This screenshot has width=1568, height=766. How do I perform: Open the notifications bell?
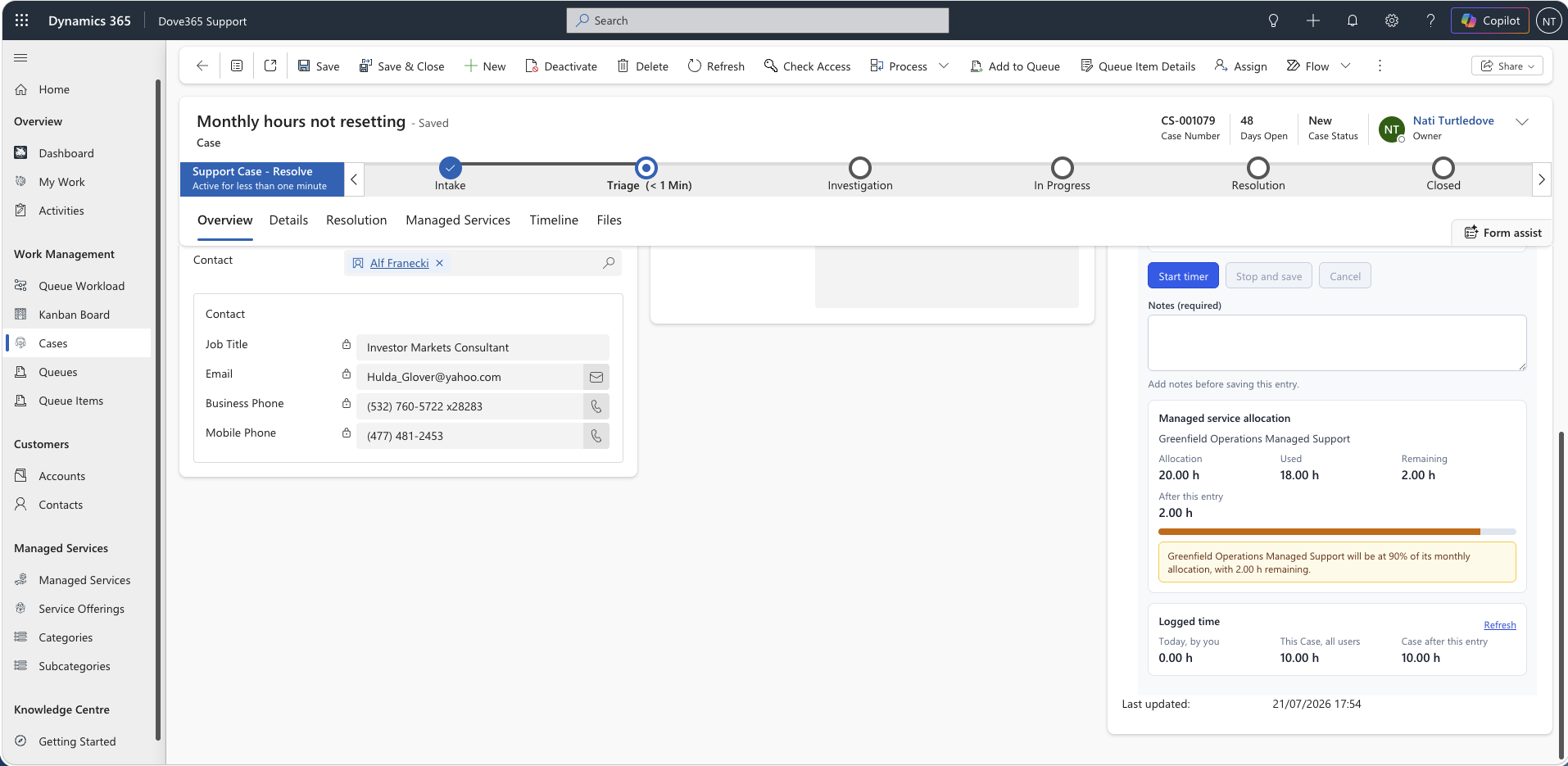(1352, 20)
